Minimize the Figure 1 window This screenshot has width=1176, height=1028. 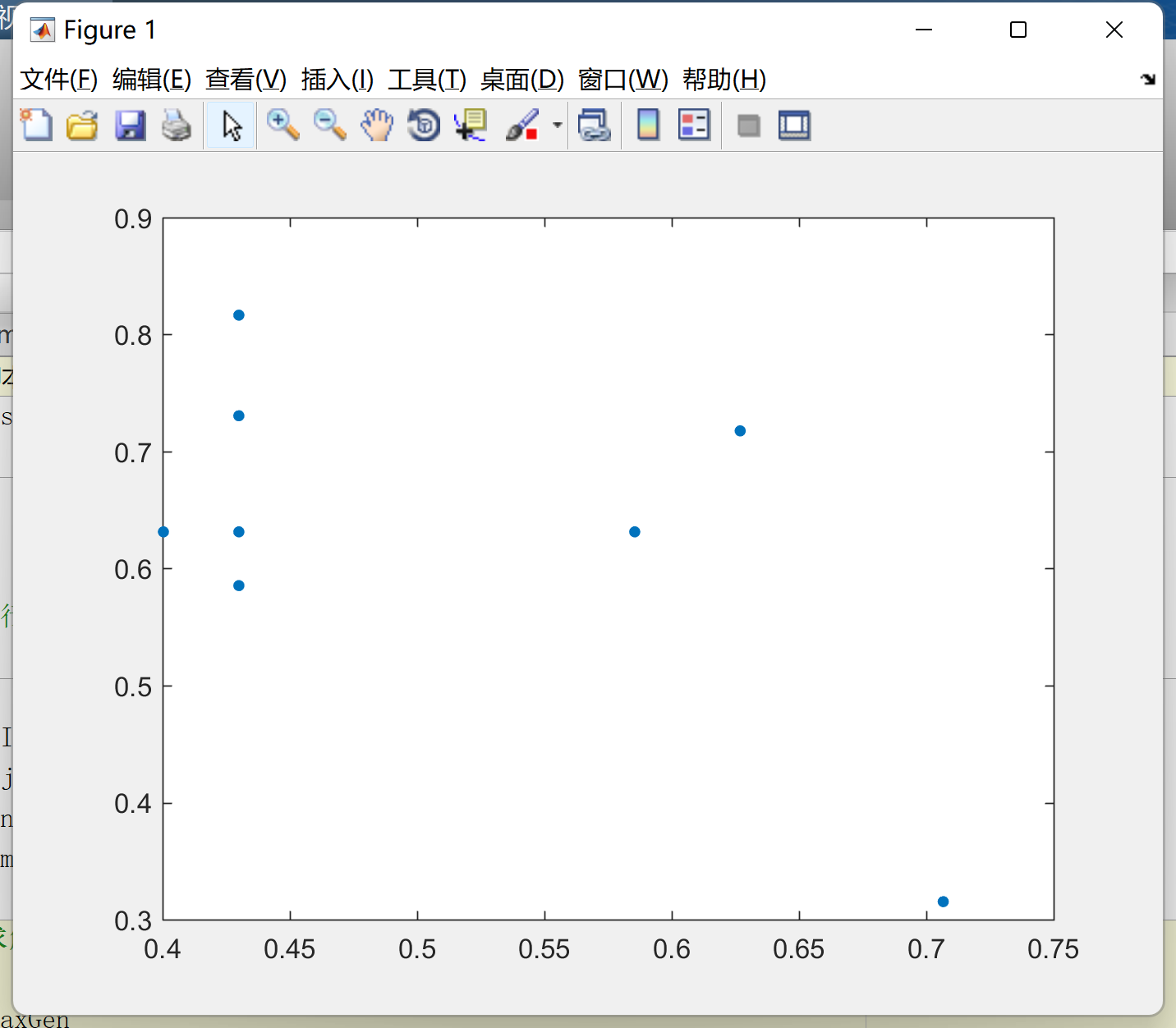click(924, 30)
